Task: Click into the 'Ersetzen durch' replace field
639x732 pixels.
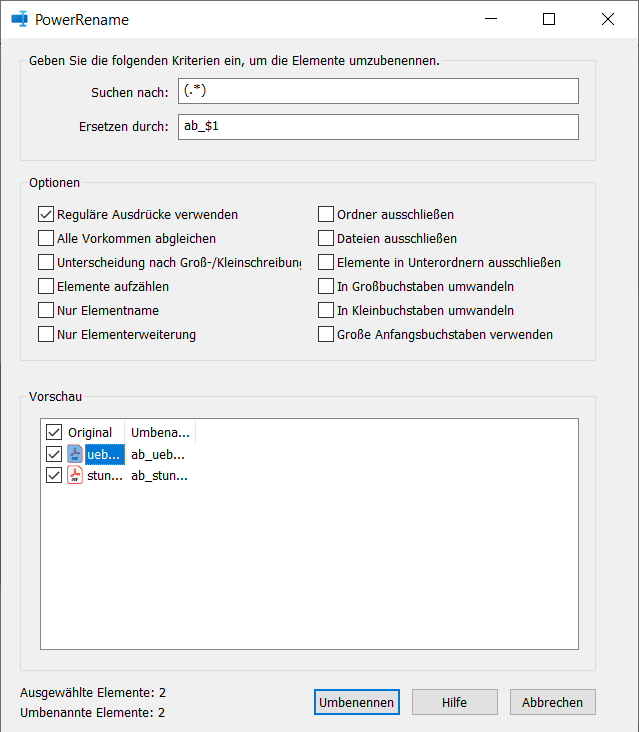Action: click(378, 127)
